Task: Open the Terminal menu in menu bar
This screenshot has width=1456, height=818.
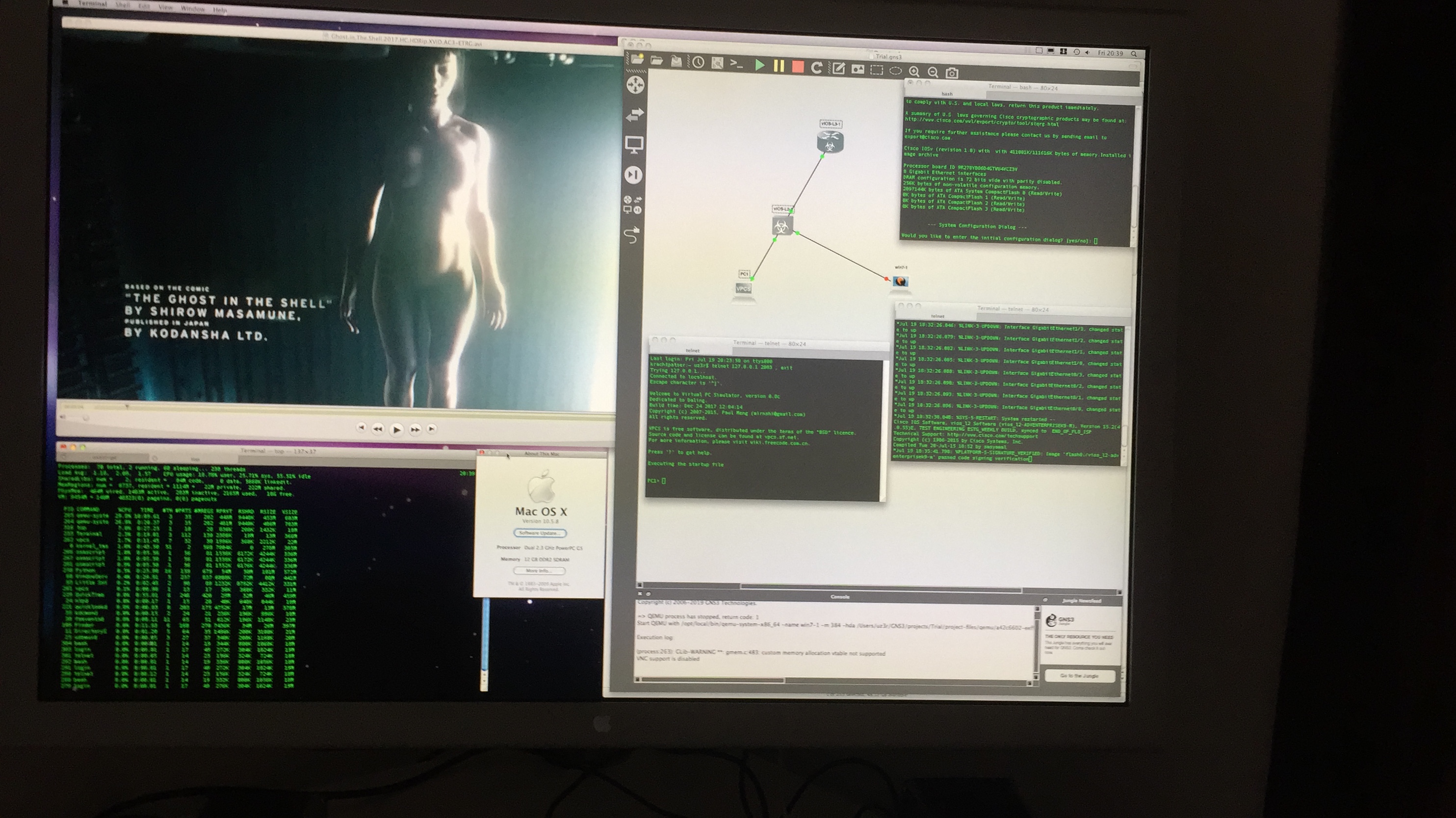Action: [93, 4]
